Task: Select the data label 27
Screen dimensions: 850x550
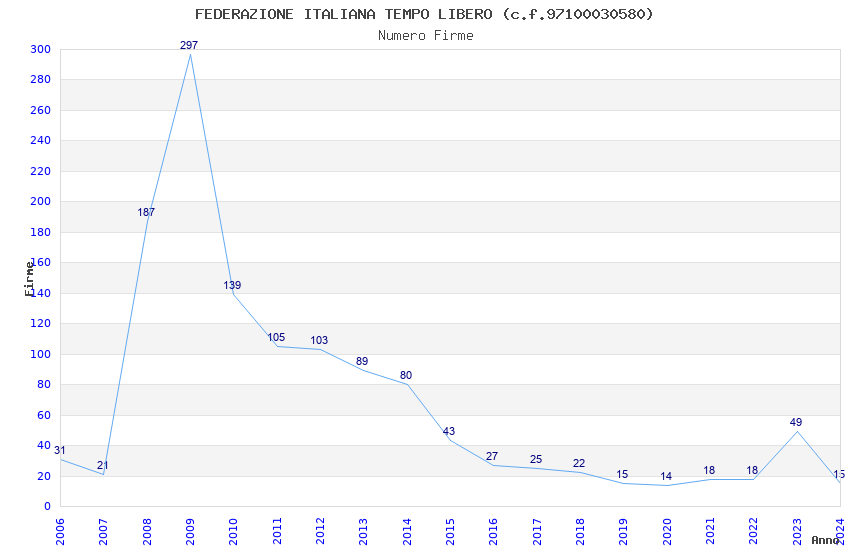Action: point(492,456)
